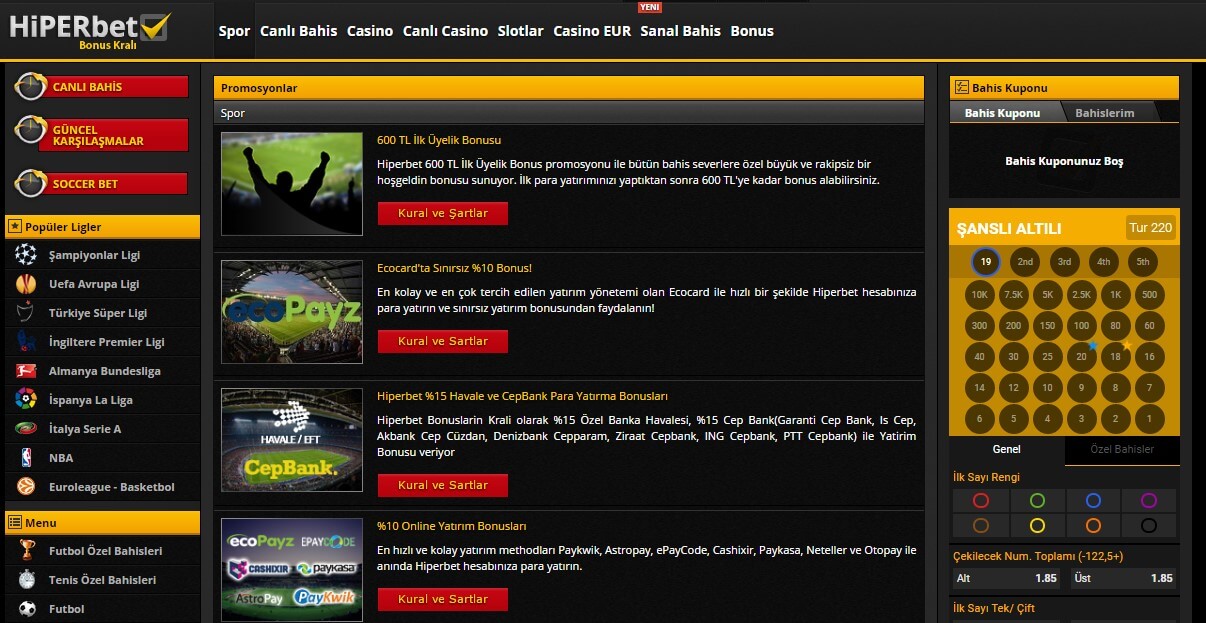Click the soccer ball icon beside Futbol

pos(27,609)
